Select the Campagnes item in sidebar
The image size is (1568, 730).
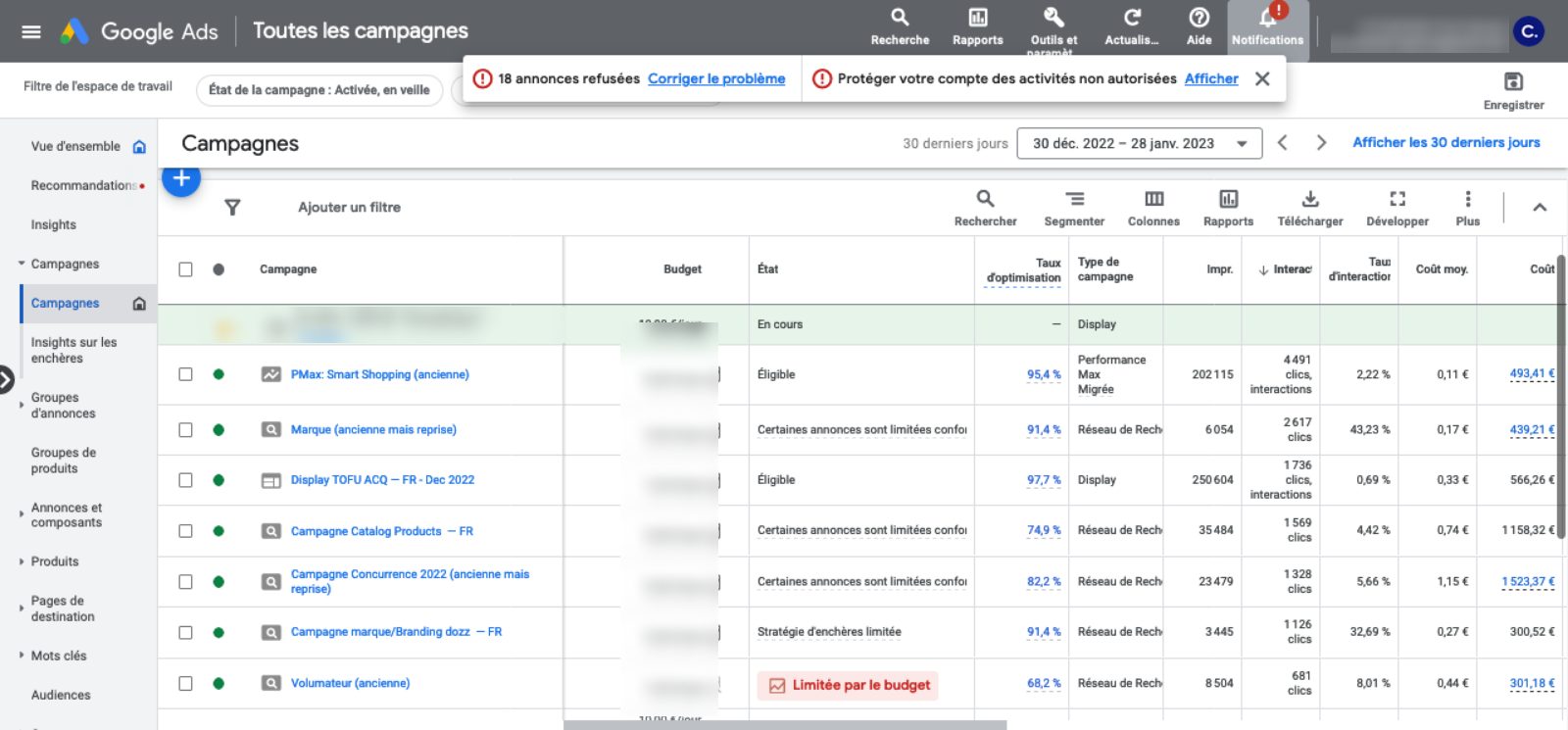88,303
